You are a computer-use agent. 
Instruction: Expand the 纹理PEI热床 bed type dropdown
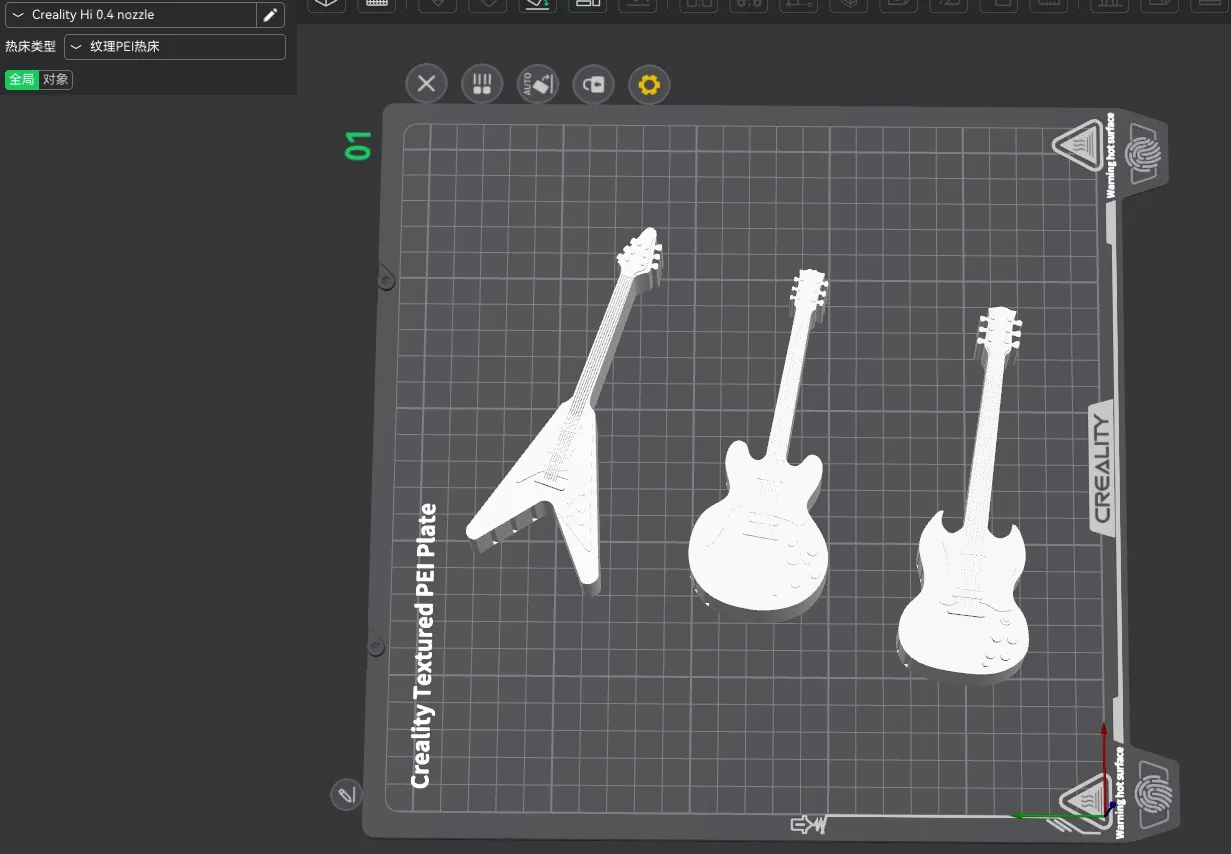click(175, 47)
